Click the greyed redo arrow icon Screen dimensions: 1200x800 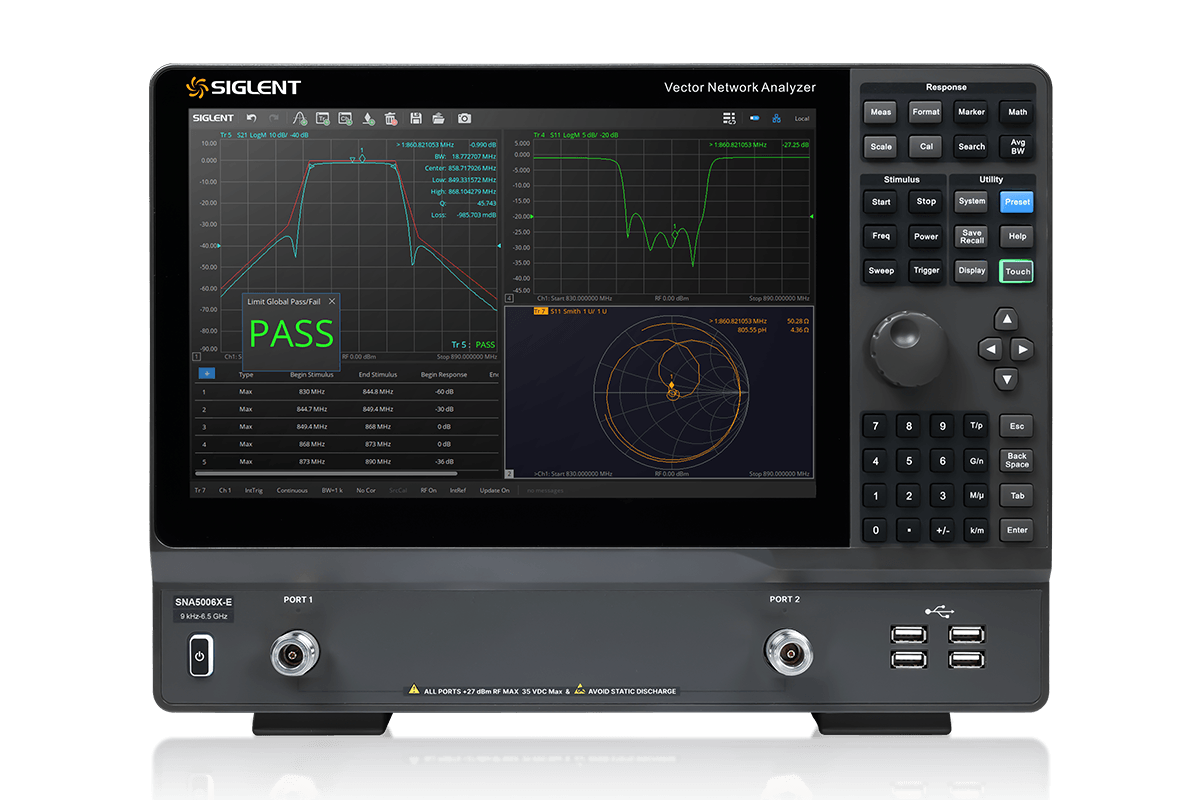(x=274, y=118)
